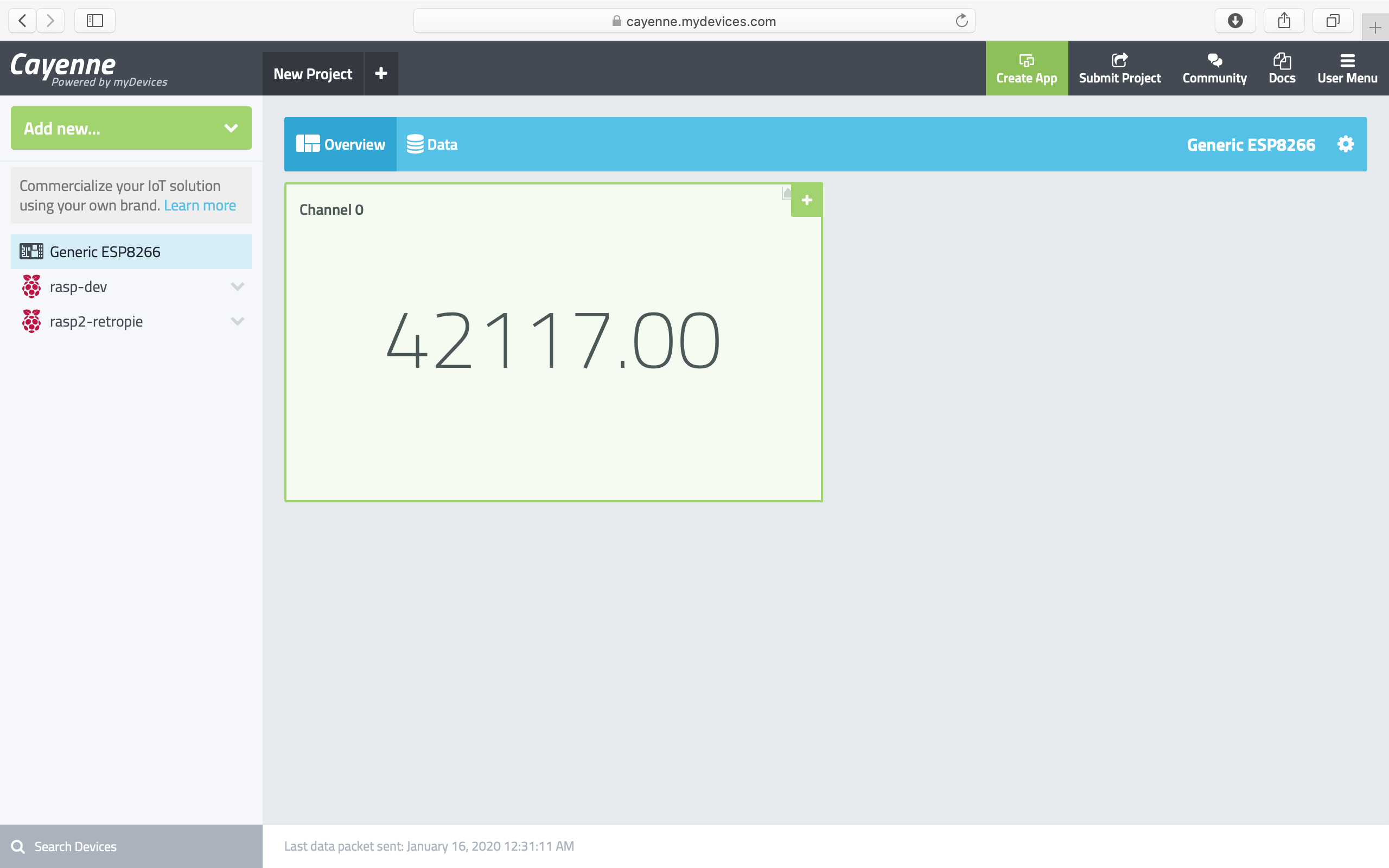Screen dimensions: 1389x868
Task: Toggle Safari sidebar button
Action: coord(95,21)
